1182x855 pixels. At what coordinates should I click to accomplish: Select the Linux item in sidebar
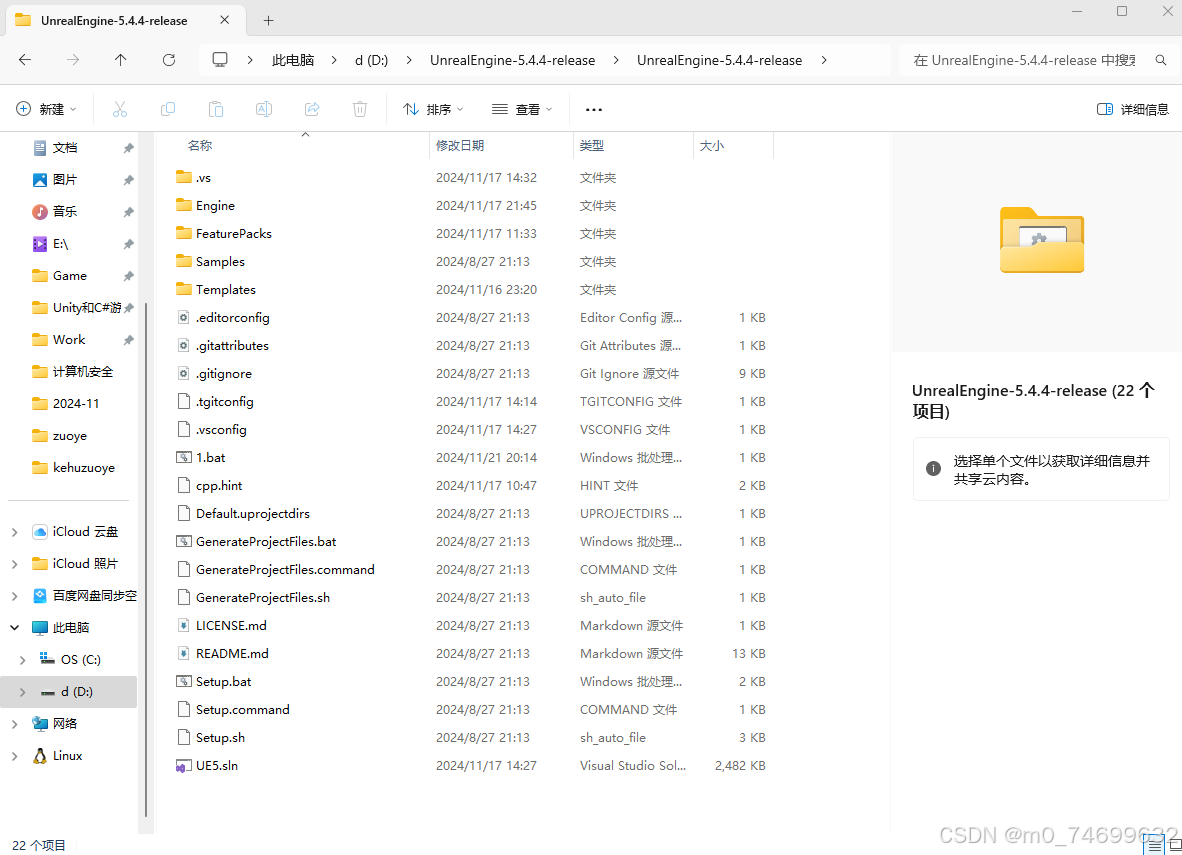[67, 755]
